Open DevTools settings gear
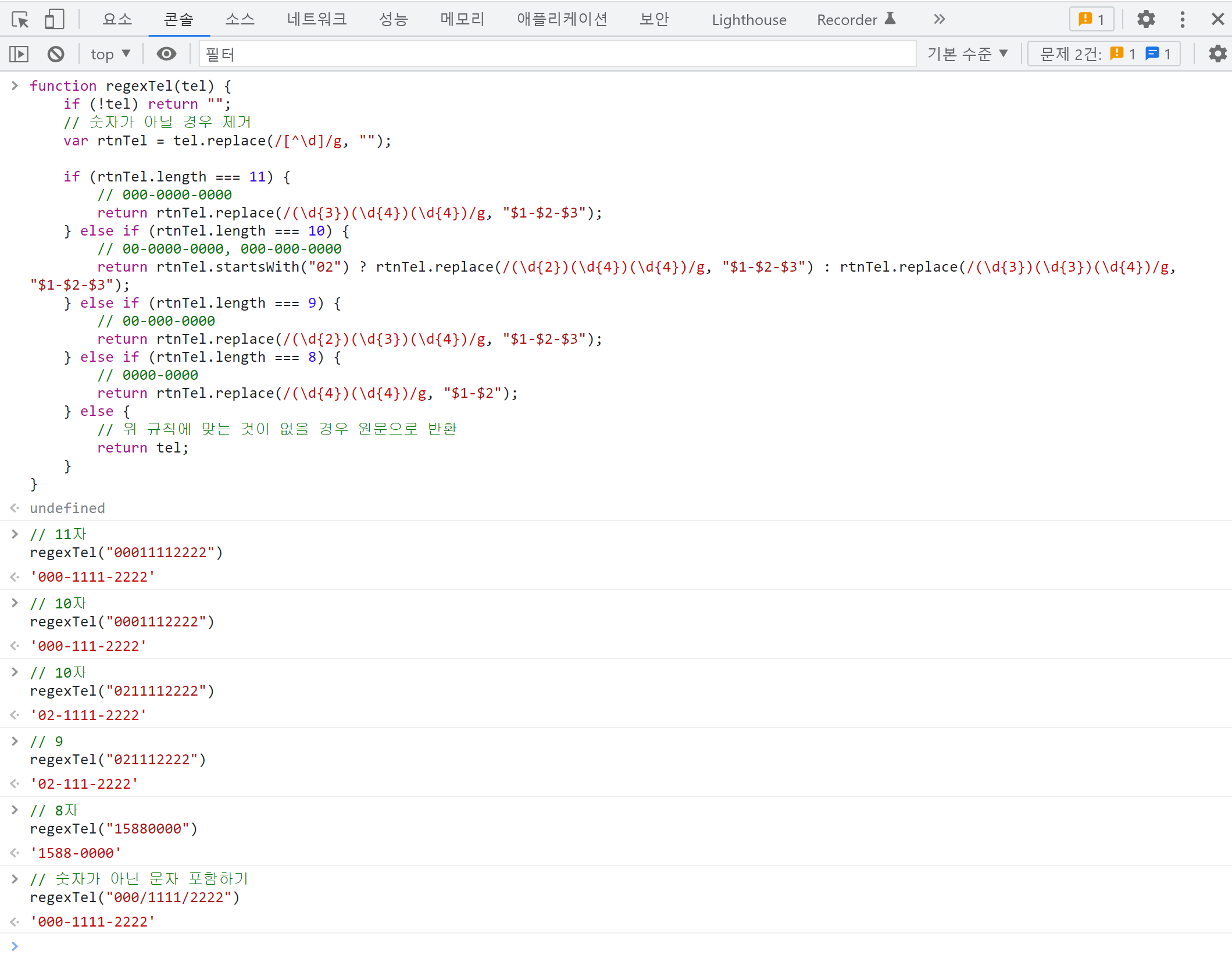 pos(1146,19)
